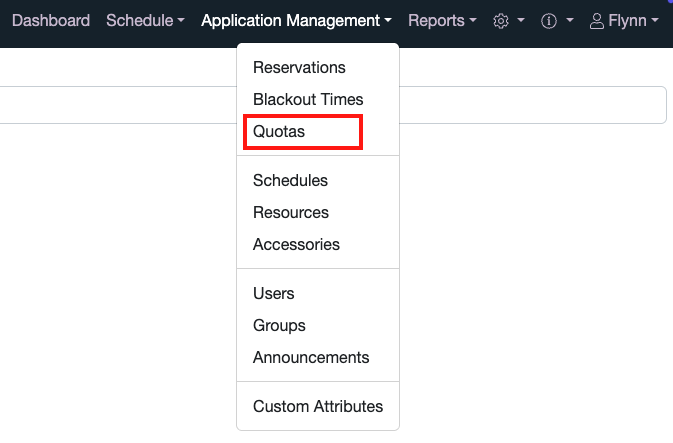Open the settings gear menu

[508, 21]
